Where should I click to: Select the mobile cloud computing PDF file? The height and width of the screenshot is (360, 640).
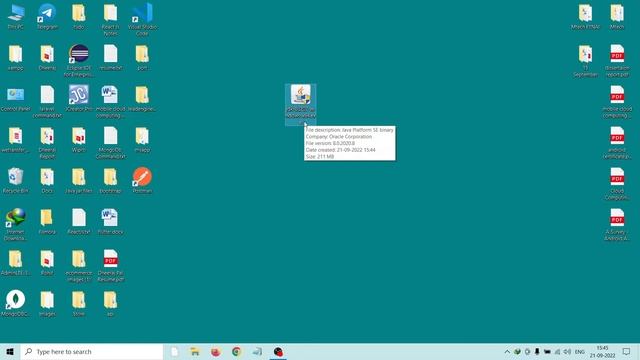[x=617, y=102]
